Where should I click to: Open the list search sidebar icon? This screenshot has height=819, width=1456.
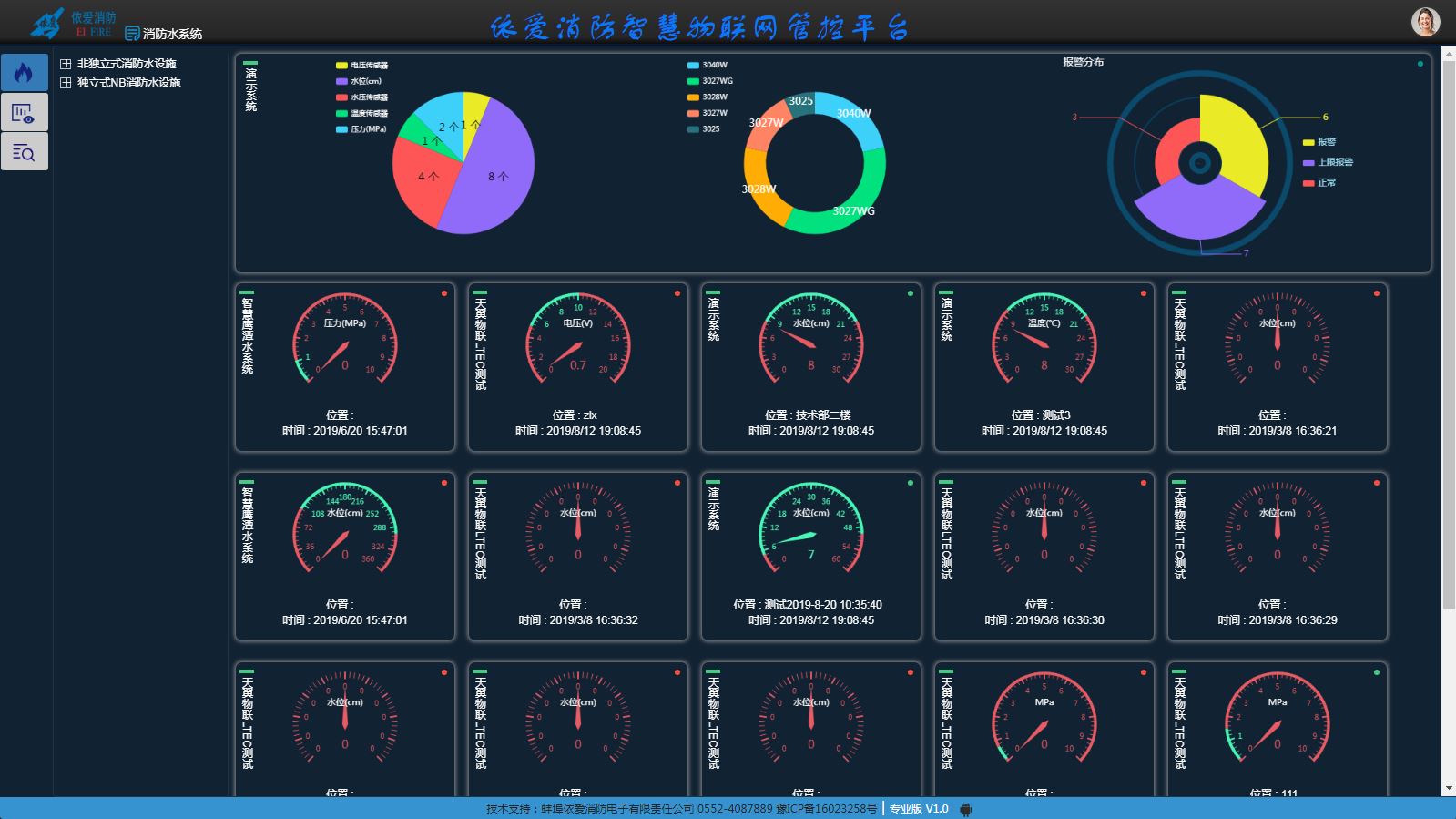24,152
